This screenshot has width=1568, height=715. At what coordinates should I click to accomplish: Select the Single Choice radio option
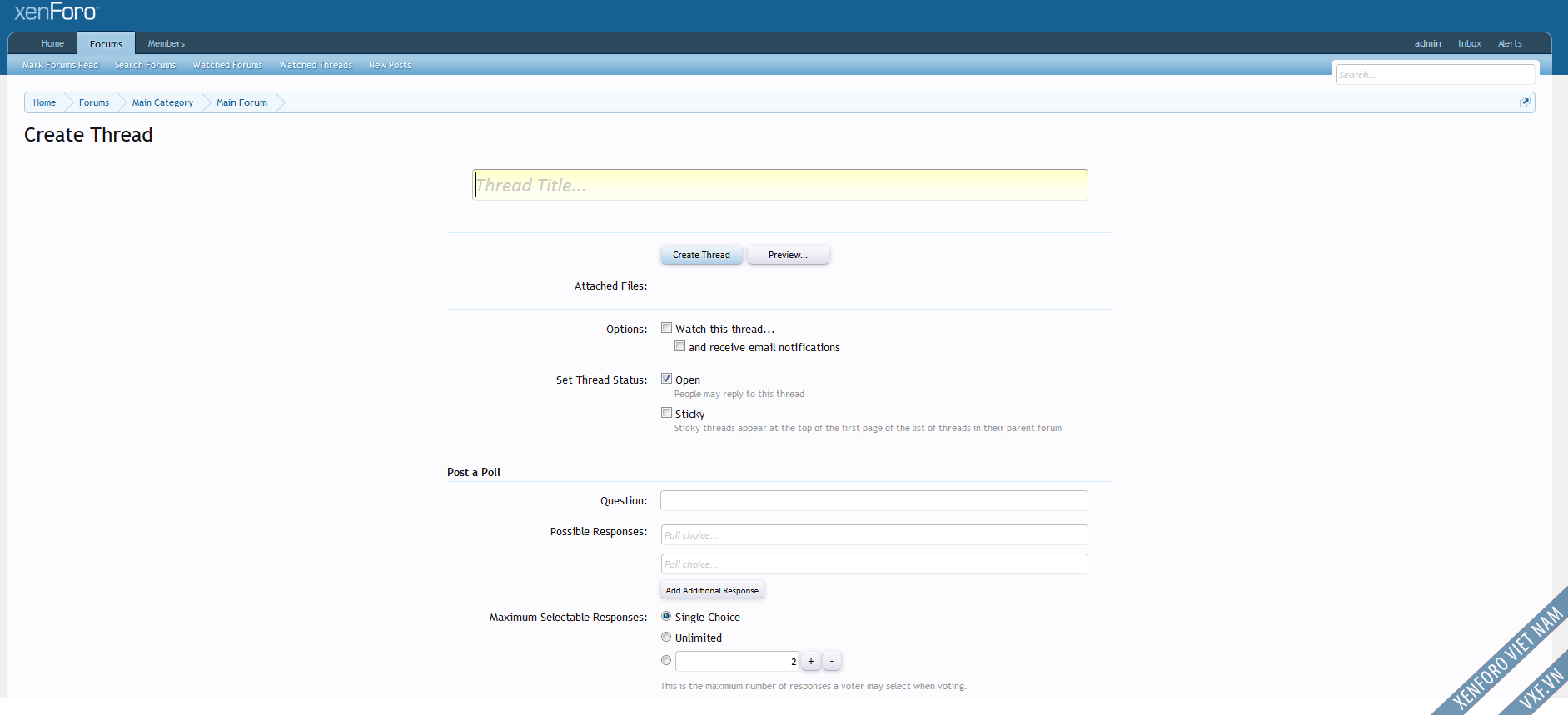point(666,617)
